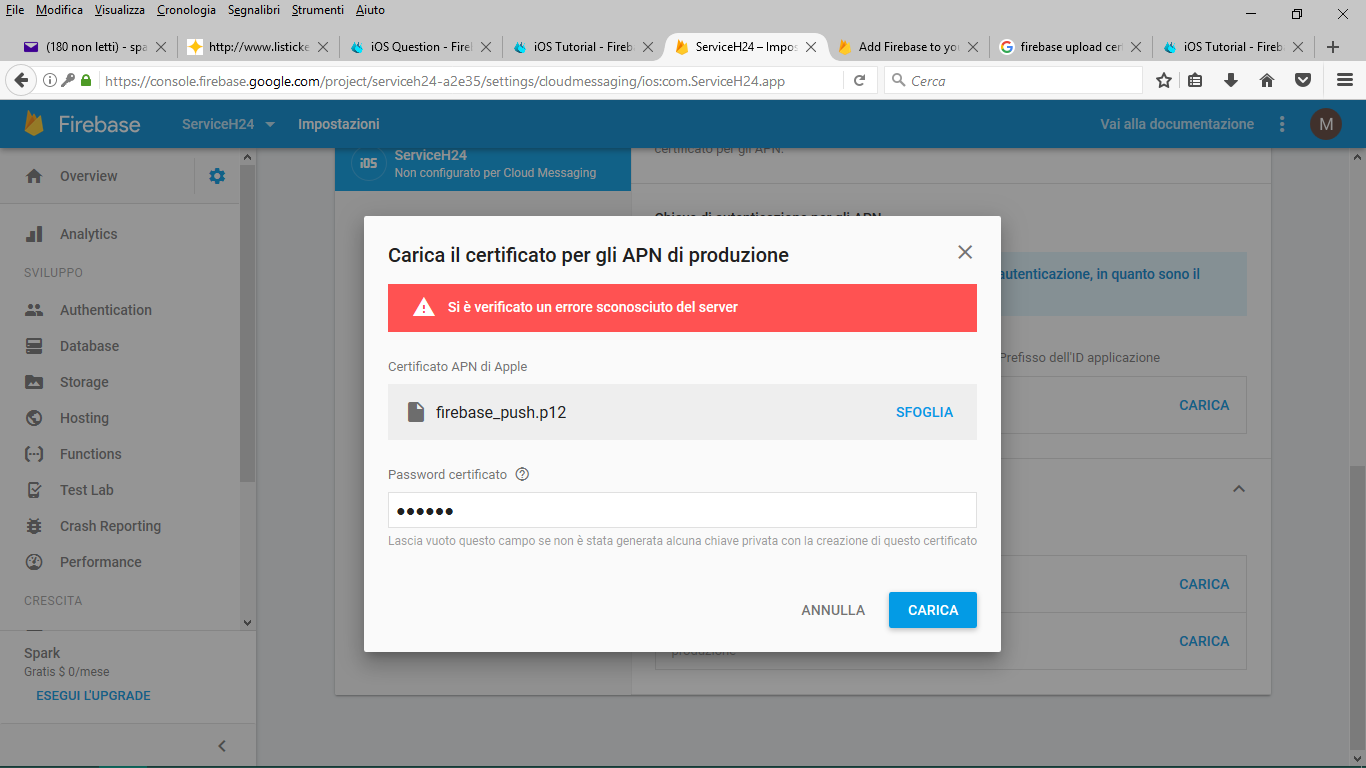Open a new browser tab

[1332, 47]
